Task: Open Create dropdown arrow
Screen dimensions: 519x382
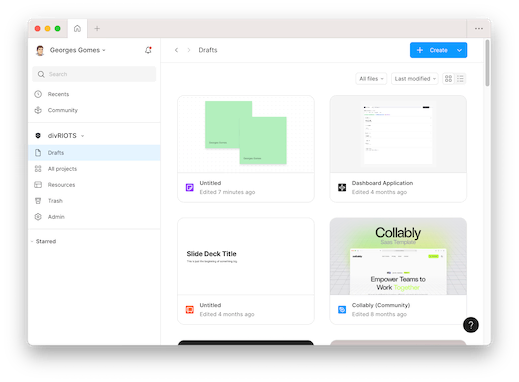Action: click(x=459, y=50)
